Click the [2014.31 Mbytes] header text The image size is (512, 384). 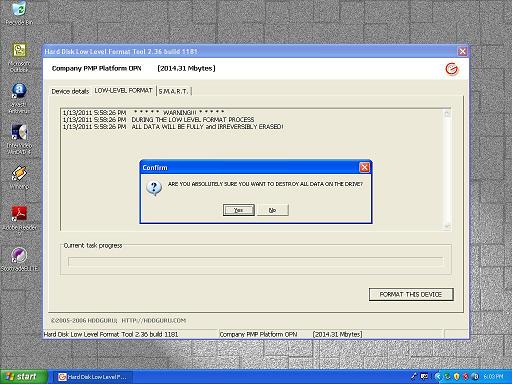pyautogui.click(x=186, y=68)
